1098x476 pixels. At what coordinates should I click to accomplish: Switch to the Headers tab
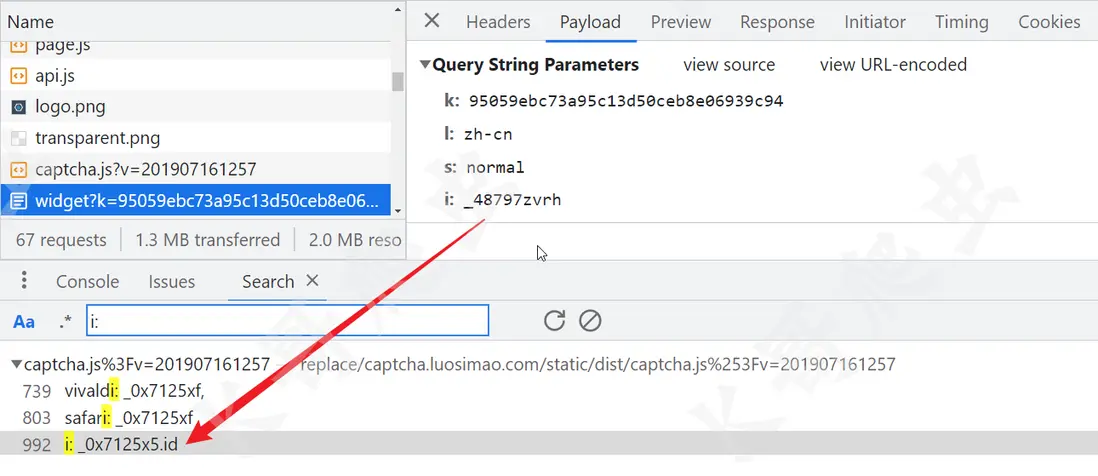tap(498, 22)
